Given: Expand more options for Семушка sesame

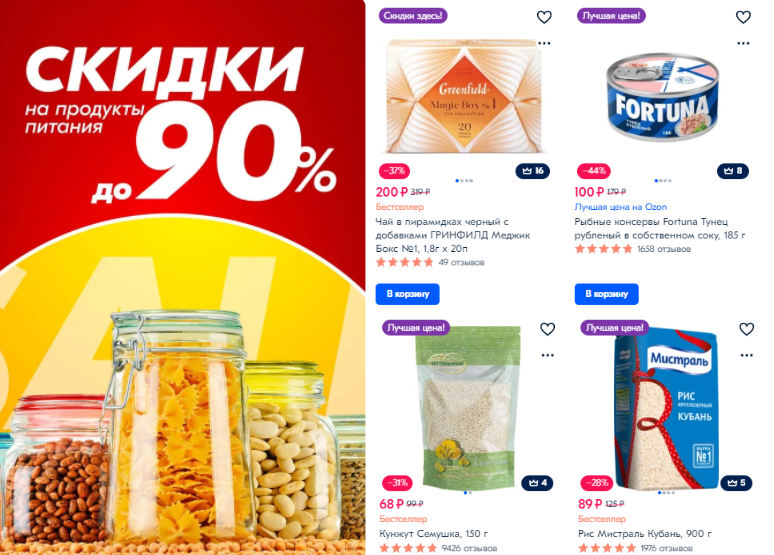Looking at the screenshot, I should pos(547,355).
